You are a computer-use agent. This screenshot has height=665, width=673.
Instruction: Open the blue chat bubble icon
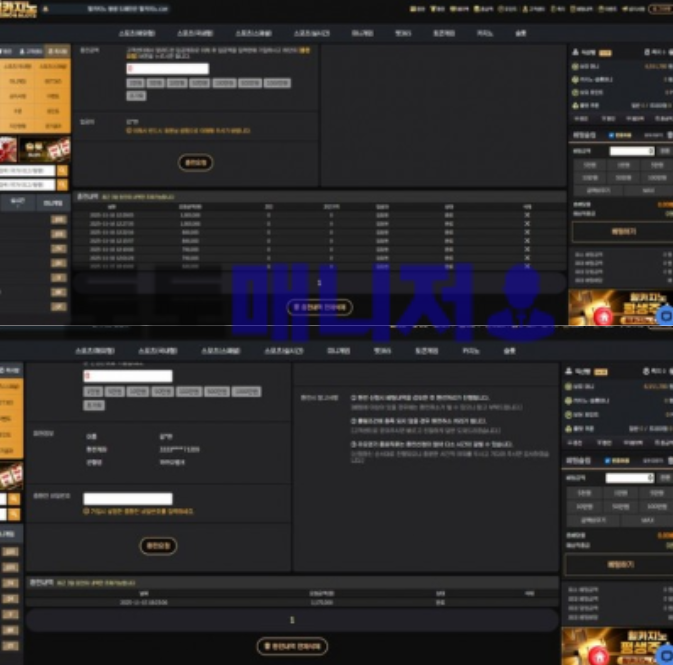tap(667, 316)
